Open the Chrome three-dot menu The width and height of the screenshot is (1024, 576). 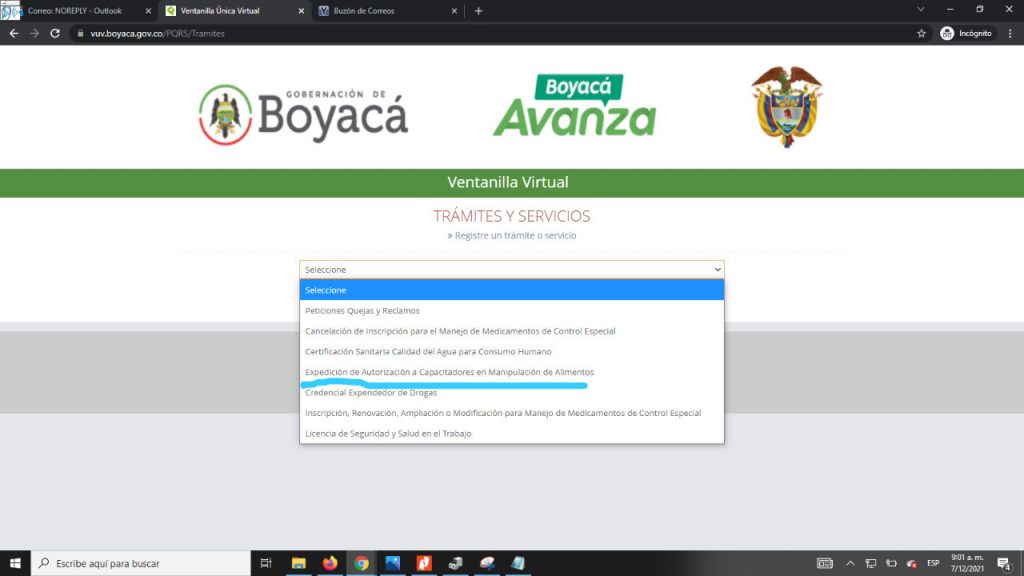(x=1010, y=33)
